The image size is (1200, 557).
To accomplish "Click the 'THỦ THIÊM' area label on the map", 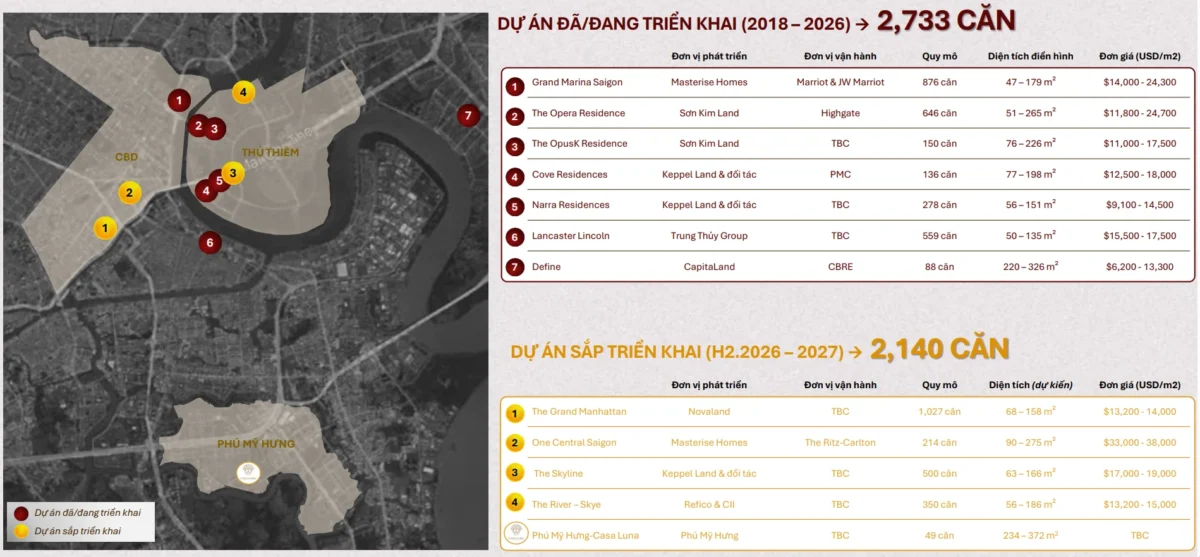I will click(269, 152).
